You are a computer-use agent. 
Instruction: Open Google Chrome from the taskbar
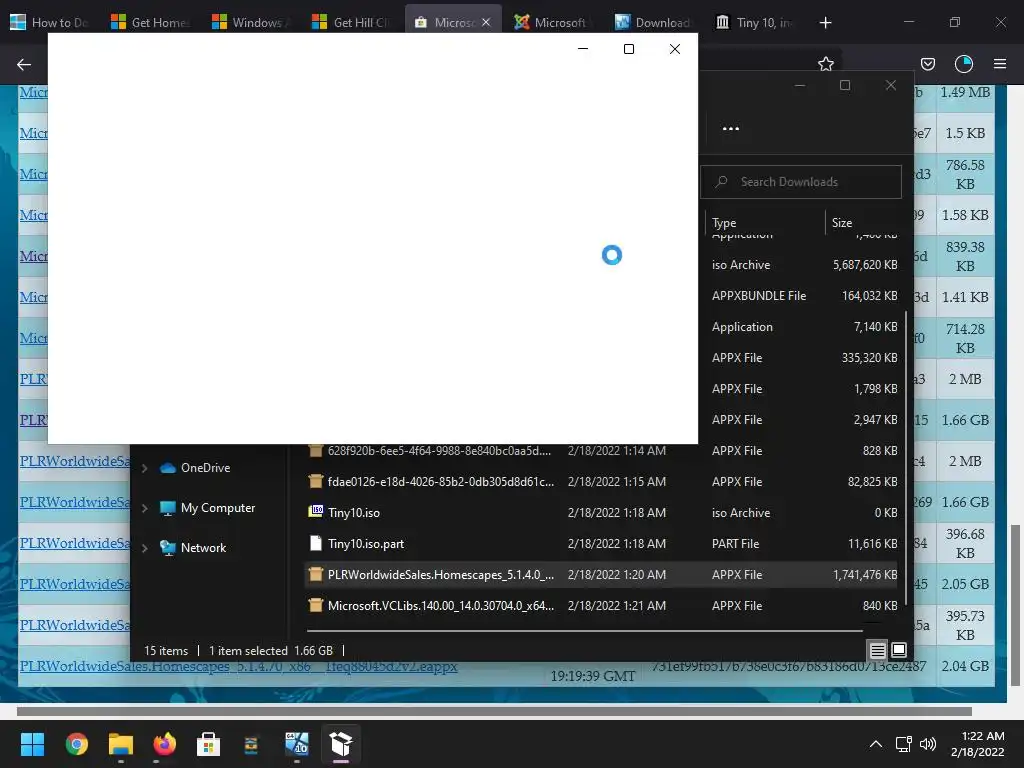76,744
